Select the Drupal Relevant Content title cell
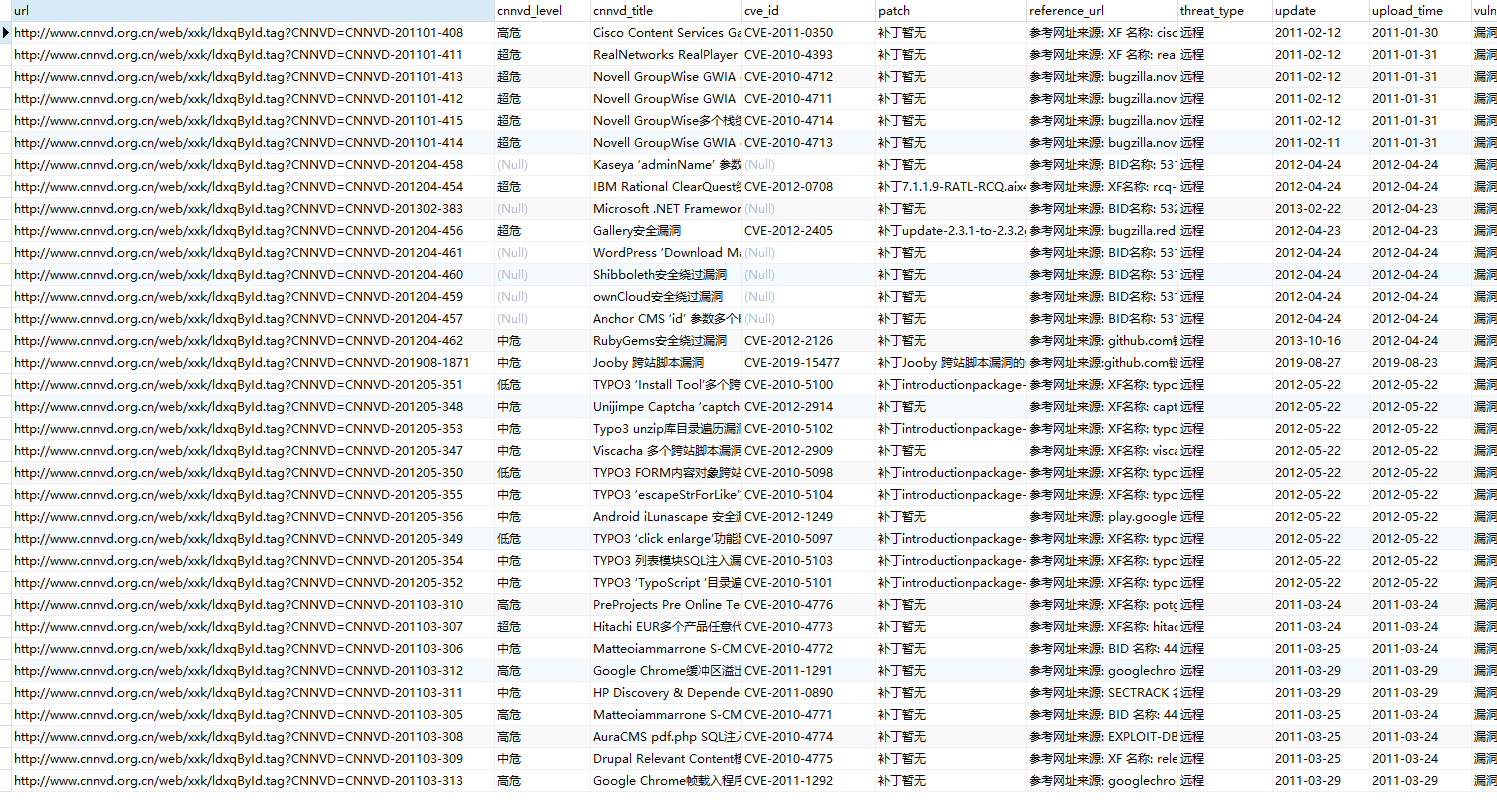1497x808 pixels. [x=666, y=759]
